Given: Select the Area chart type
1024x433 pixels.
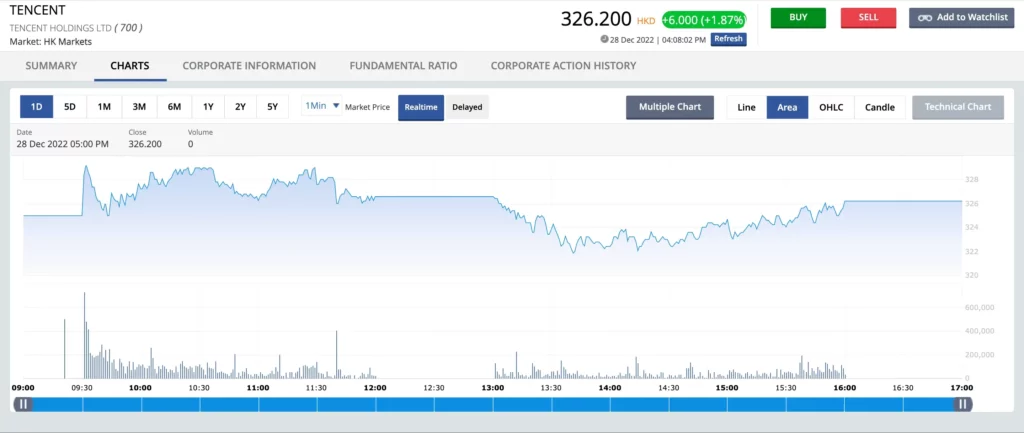Looking at the screenshot, I should pos(787,107).
